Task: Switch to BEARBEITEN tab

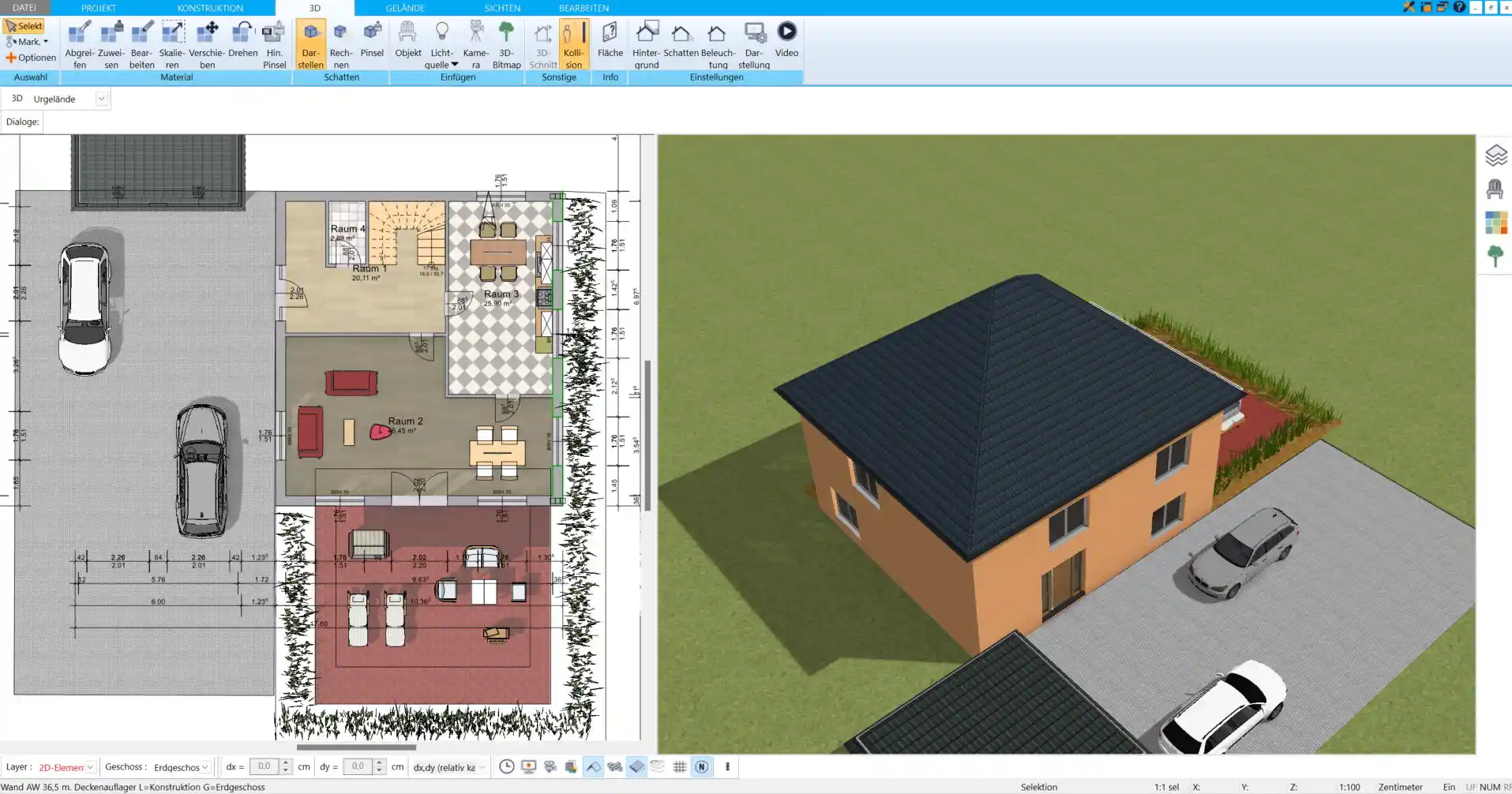Action: (x=583, y=8)
